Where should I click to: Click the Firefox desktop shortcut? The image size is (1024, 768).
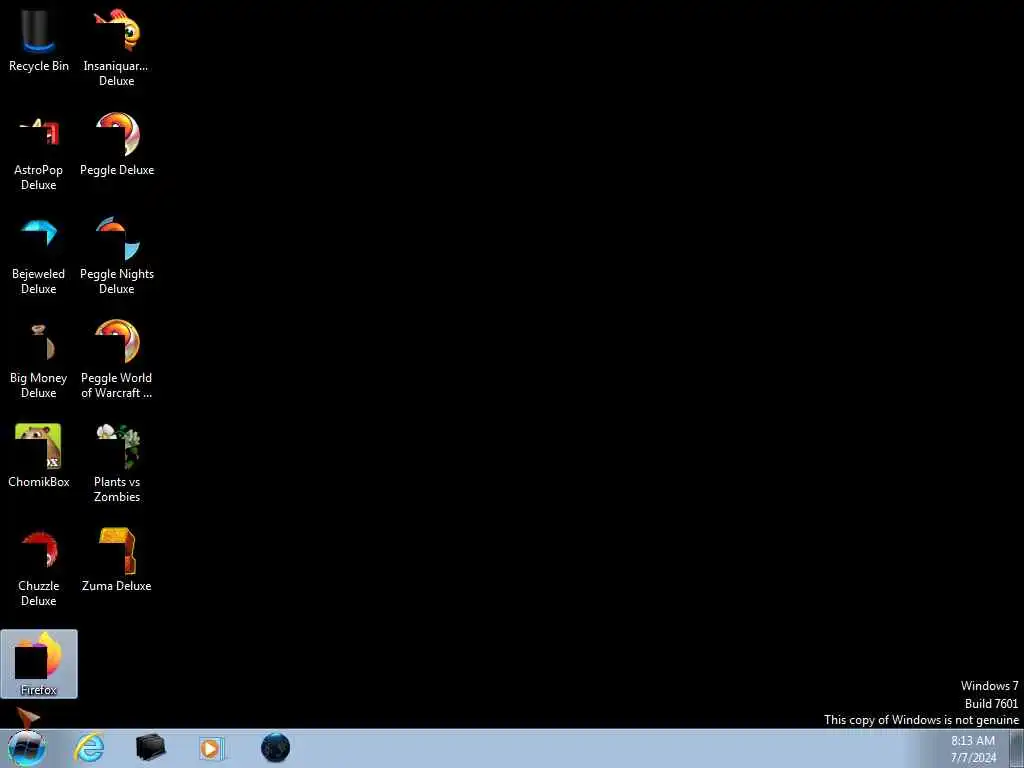pos(39,664)
